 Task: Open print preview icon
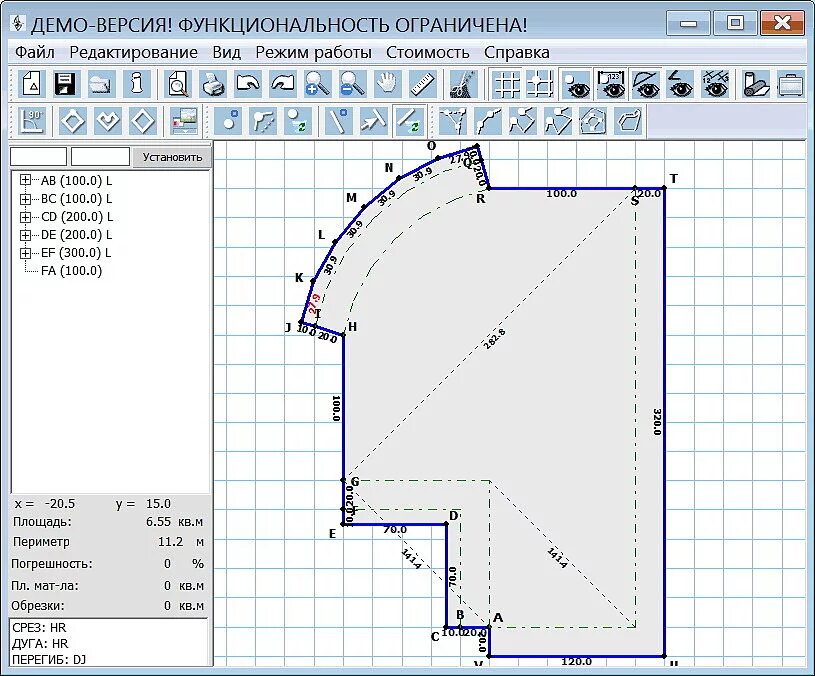178,83
